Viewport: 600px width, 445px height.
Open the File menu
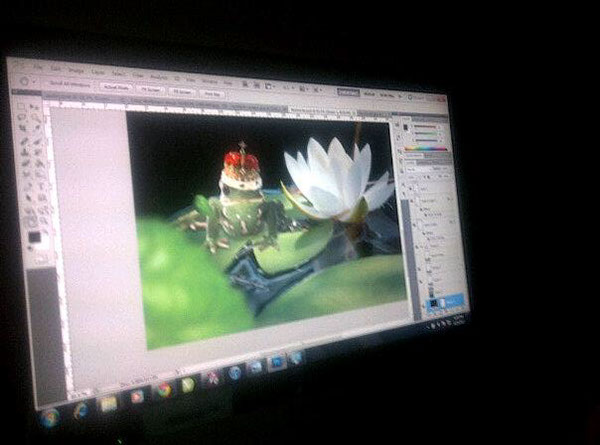point(37,67)
